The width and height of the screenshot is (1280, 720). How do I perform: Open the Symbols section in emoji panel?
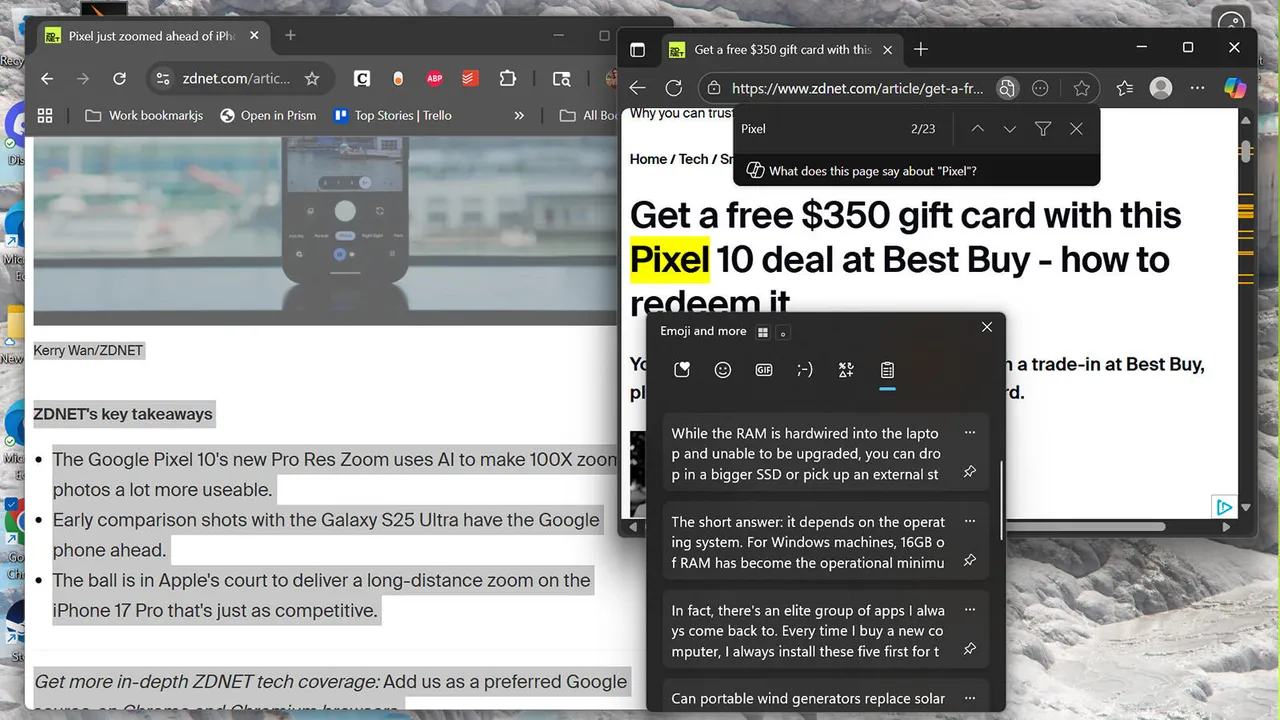[x=846, y=370]
